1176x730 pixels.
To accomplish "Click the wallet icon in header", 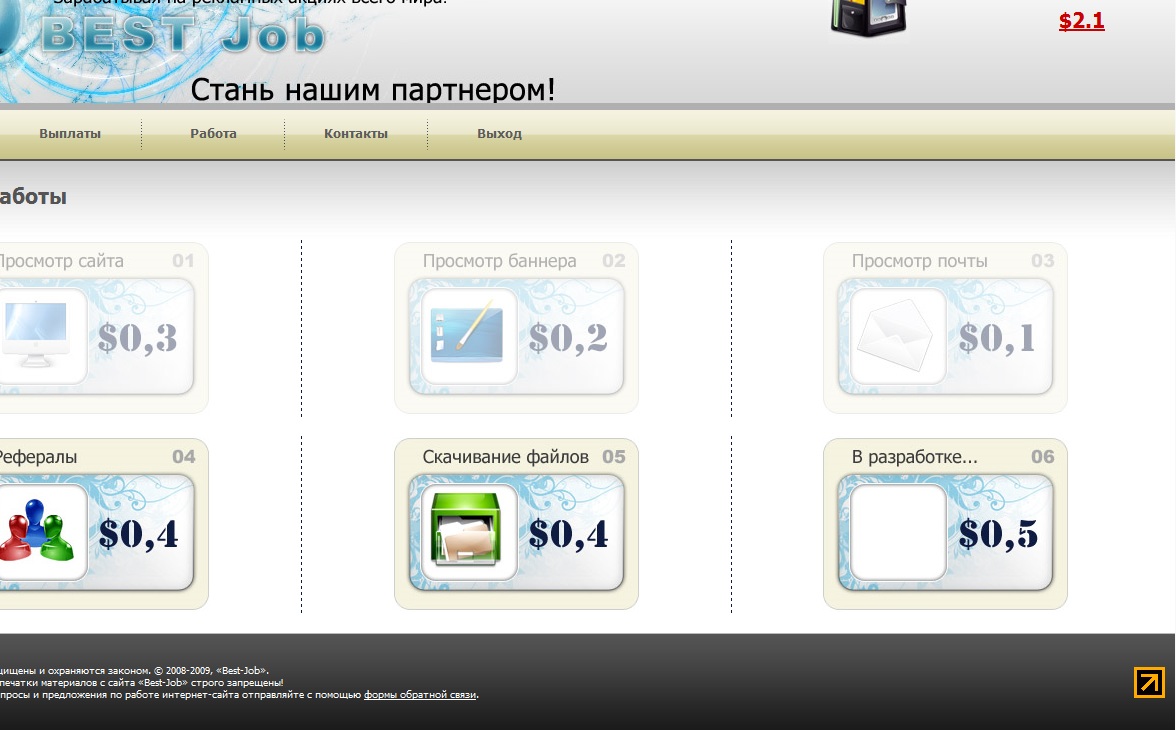I will pyautogui.click(x=868, y=18).
